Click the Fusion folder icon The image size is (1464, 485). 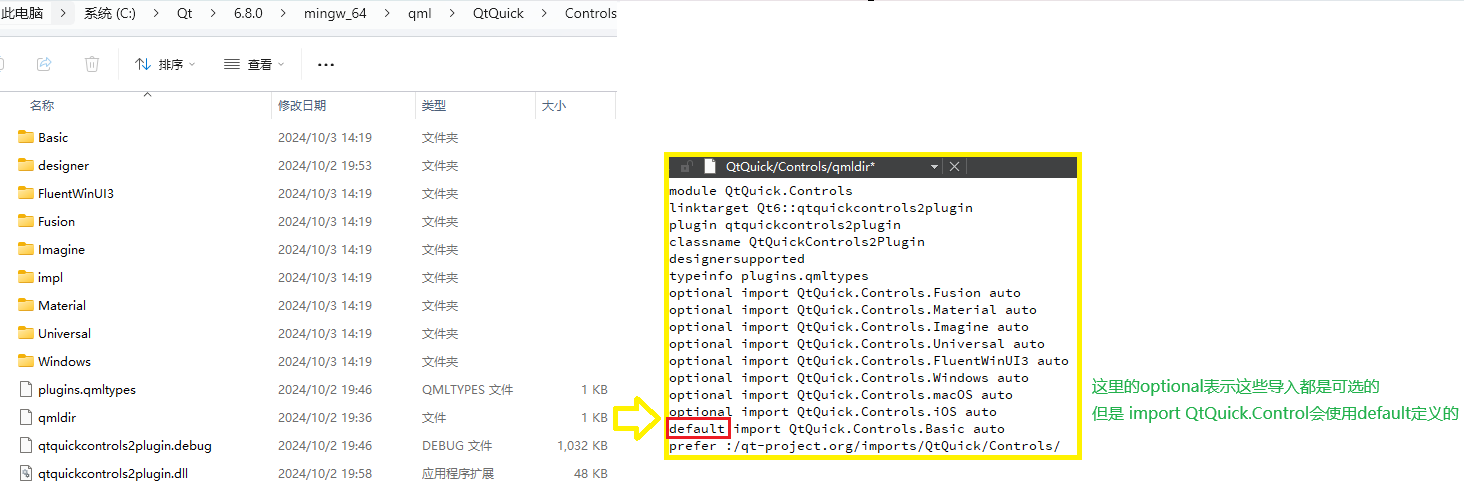coord(26,221)
